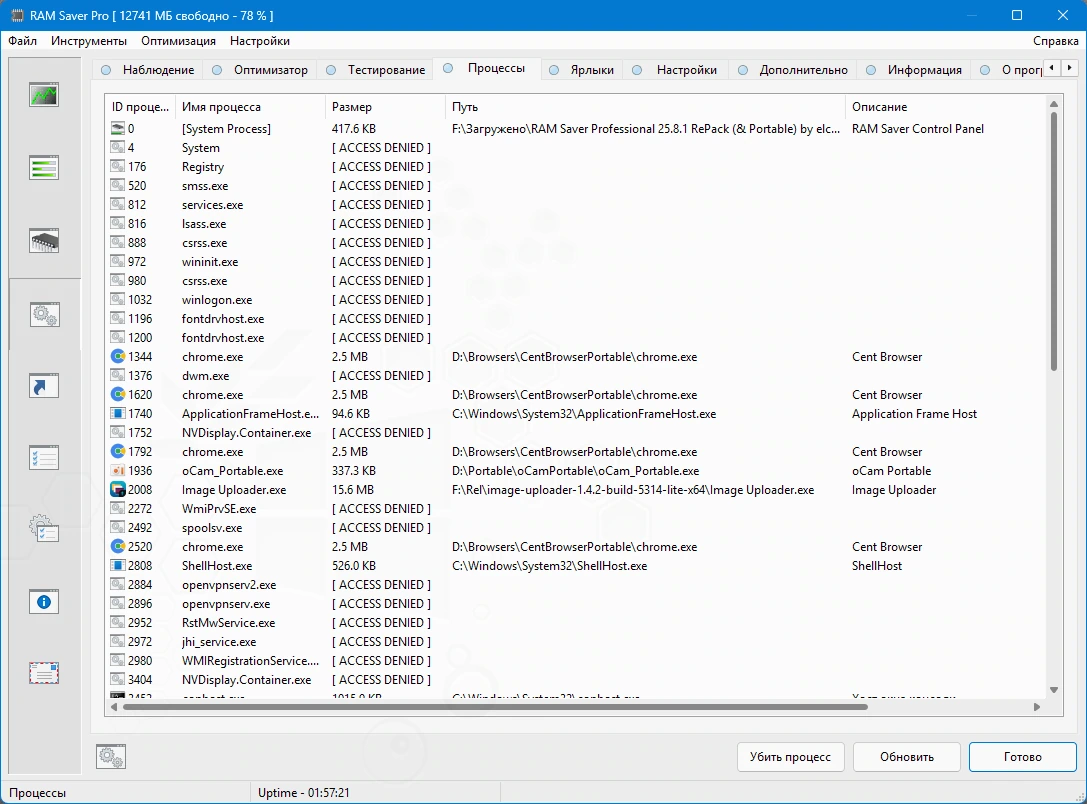Click the chrome.exe icon for PID 1344

coord(118,356)
